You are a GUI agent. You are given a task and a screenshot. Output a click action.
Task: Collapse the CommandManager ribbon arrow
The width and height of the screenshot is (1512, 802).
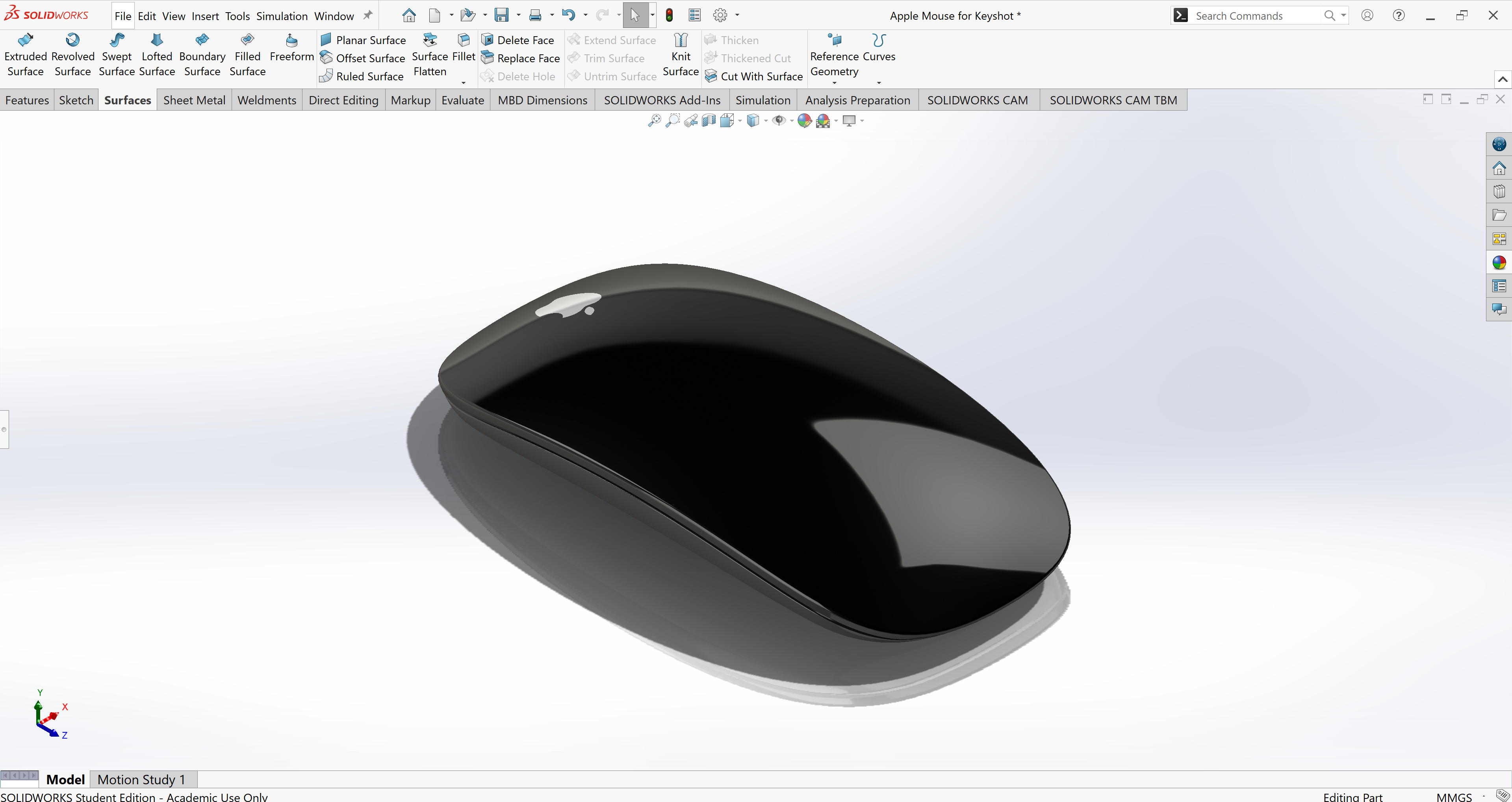point(1503,79)
